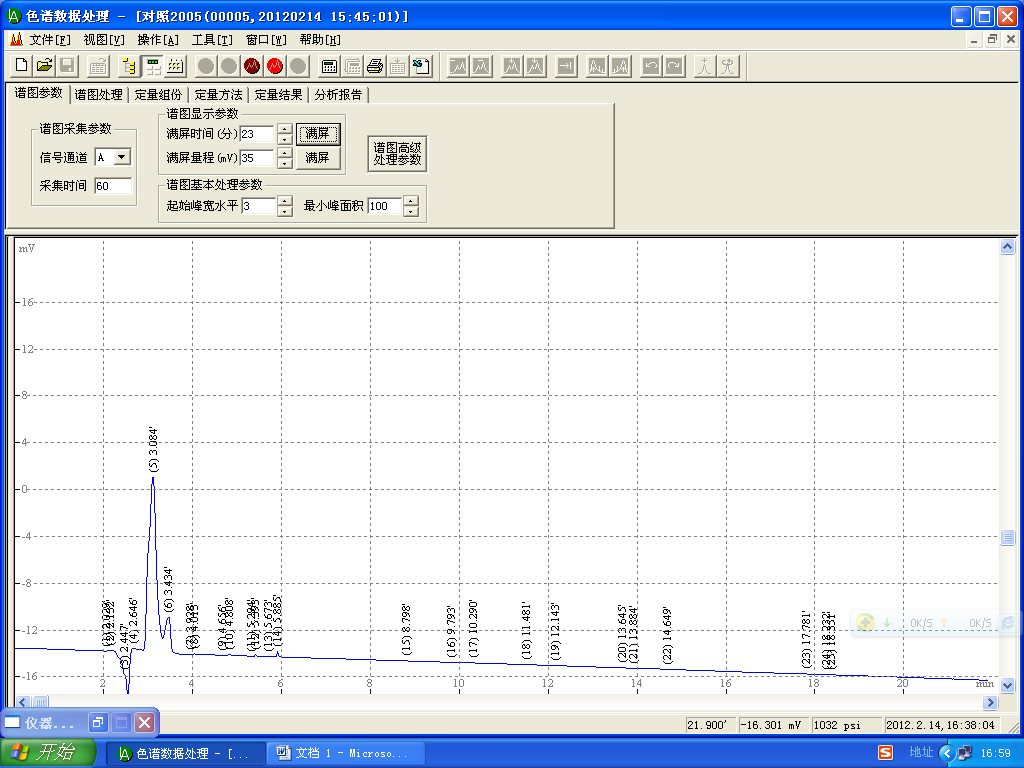
Task: Click the first gray circle toolbar icon
Action: 206,66
